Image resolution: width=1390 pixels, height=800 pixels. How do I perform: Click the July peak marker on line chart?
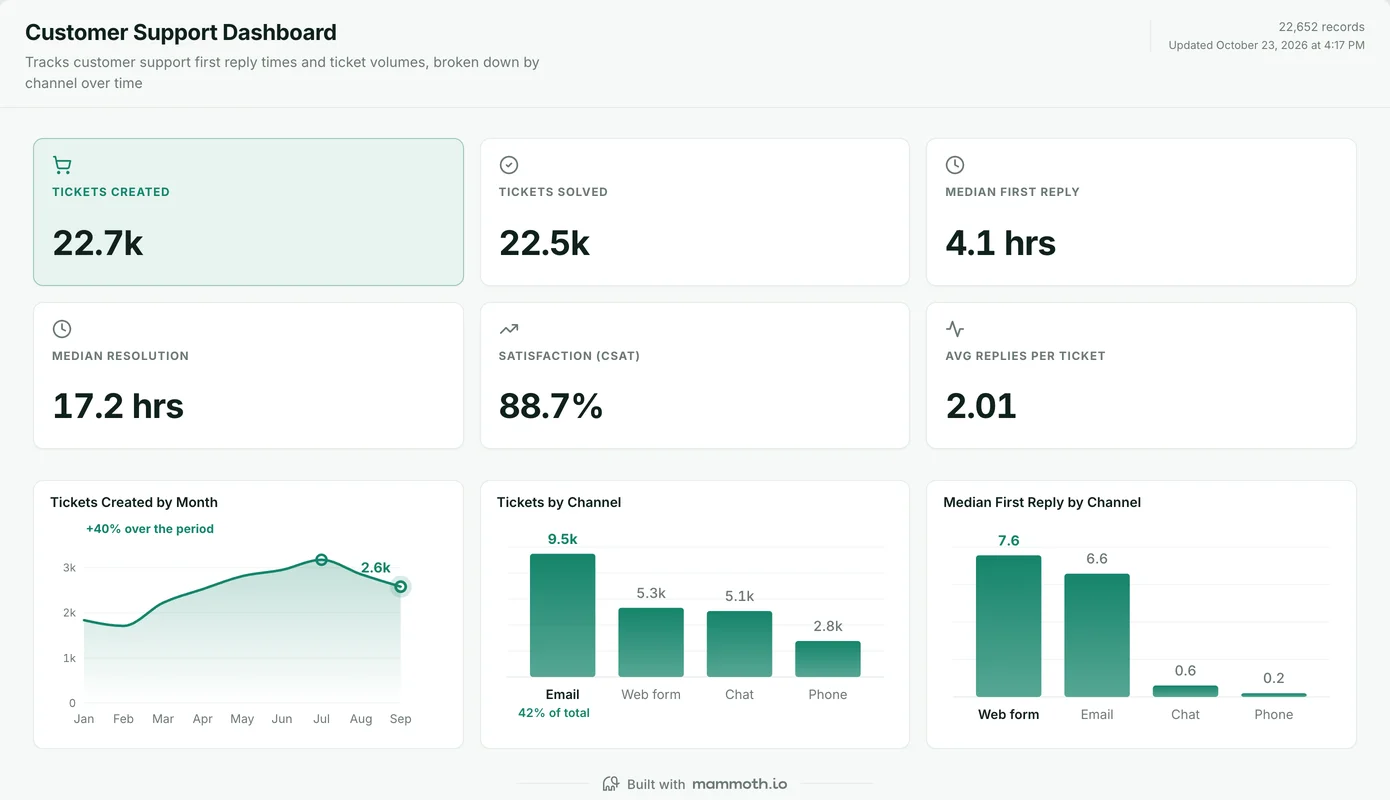click(321, 560)
